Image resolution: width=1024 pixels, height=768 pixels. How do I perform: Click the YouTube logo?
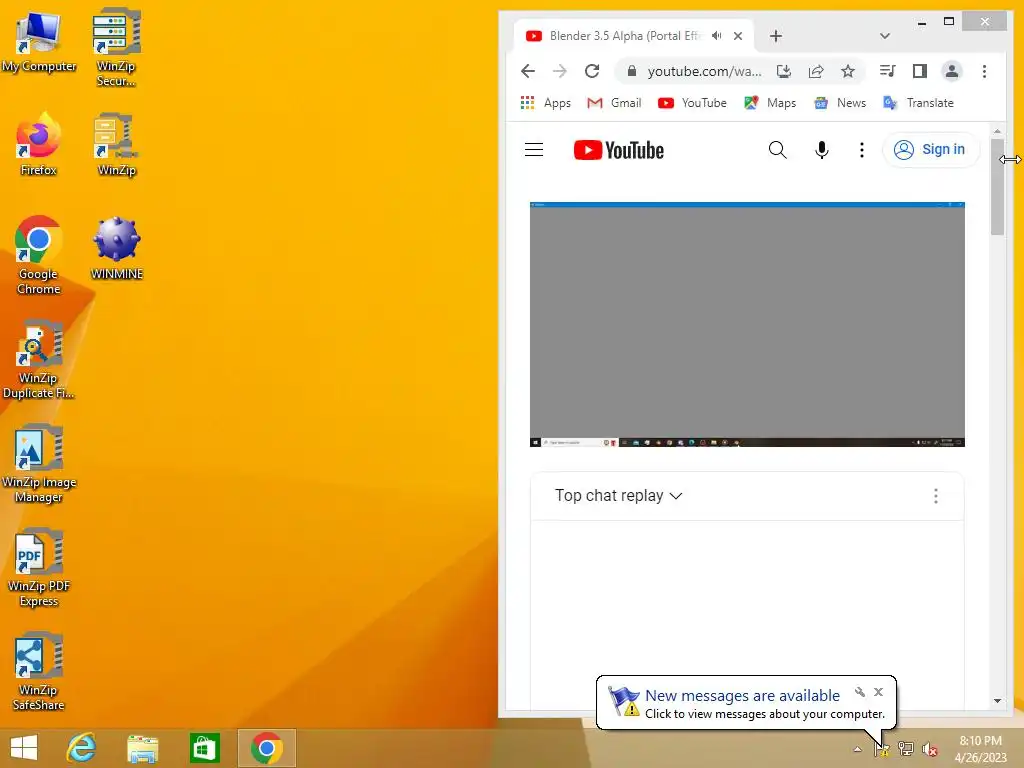click(x=618, y=150)
